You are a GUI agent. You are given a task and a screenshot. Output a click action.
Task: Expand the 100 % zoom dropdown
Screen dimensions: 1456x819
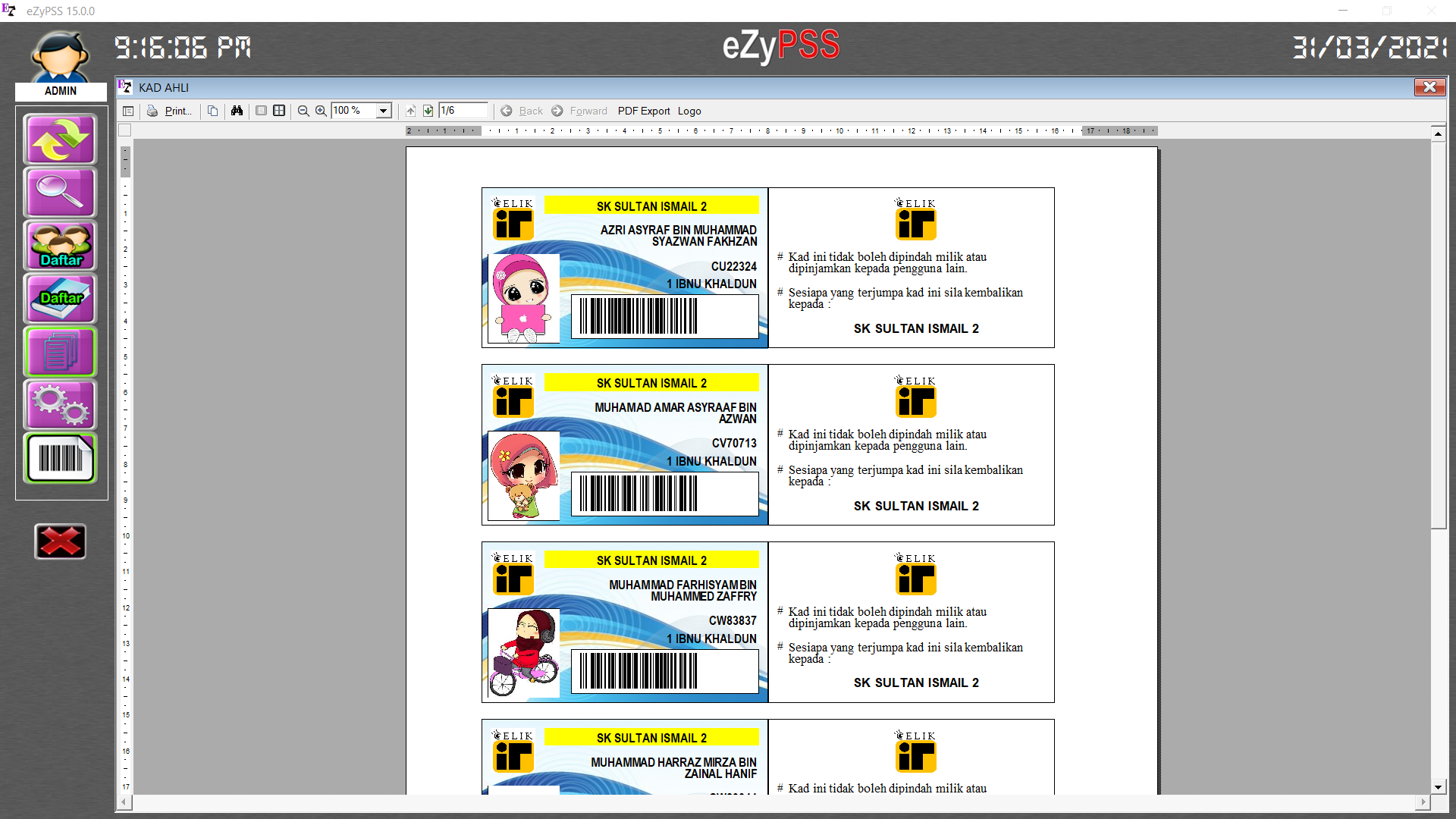pyautogui.click(x=384, y=111)
